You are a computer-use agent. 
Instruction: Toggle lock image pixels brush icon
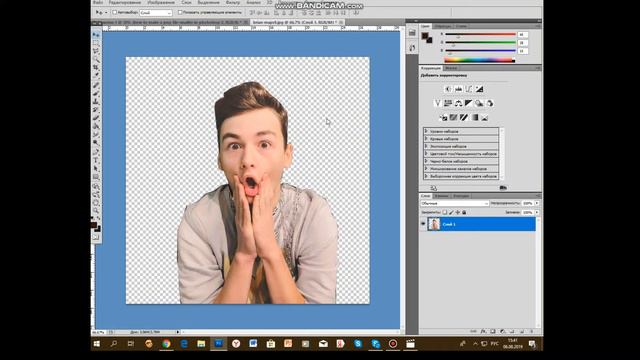(451, 212)
